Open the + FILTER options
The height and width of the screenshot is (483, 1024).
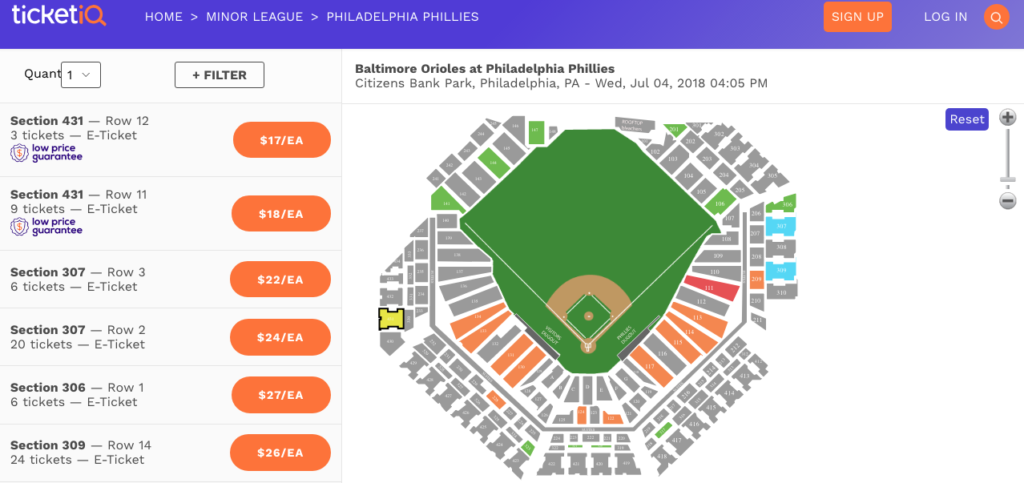point(219,75)
